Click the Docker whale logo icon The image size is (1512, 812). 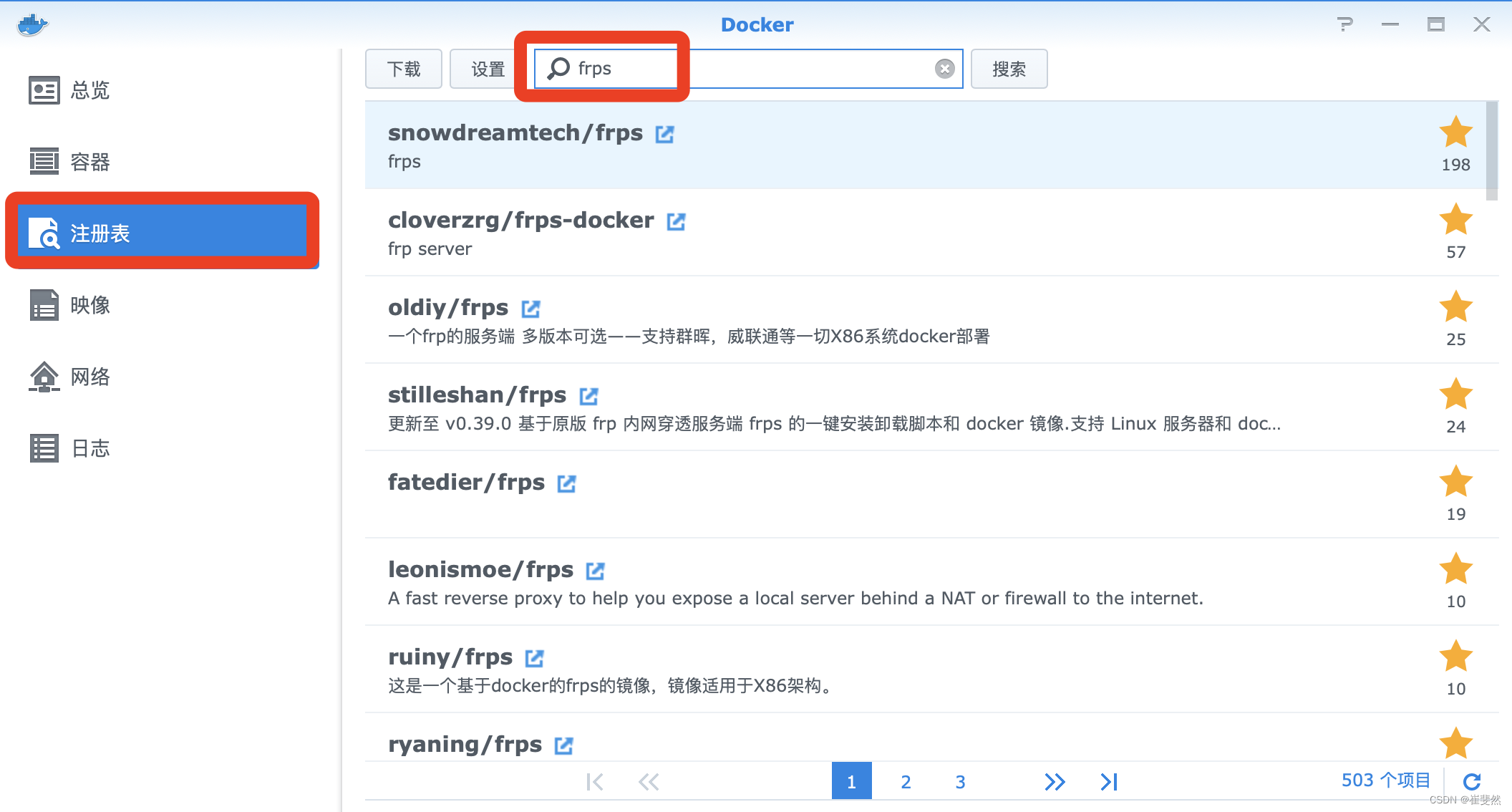pyautogui.click(x=32, y=25)
